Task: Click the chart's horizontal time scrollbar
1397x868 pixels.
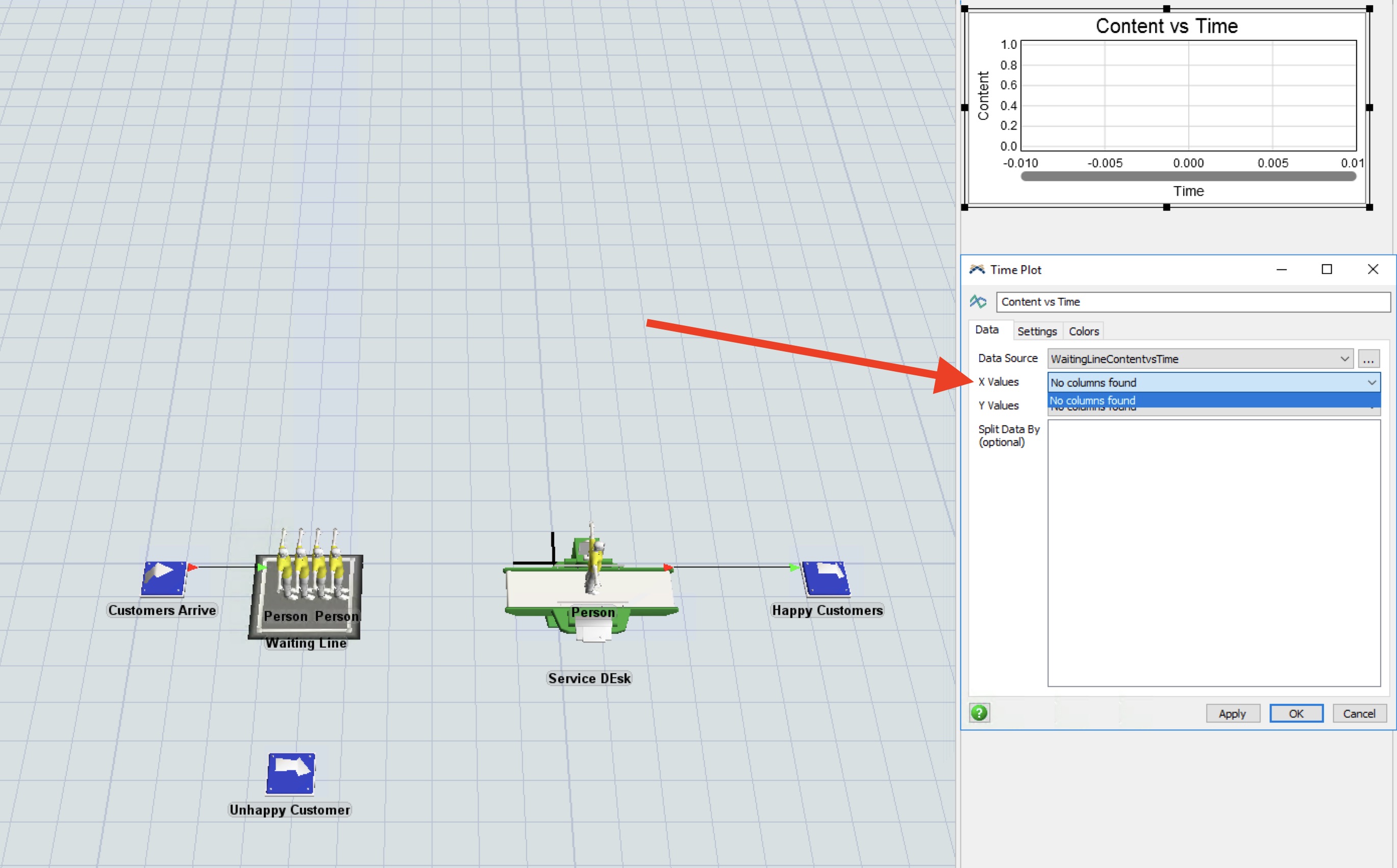Action: click(1188, 177)
